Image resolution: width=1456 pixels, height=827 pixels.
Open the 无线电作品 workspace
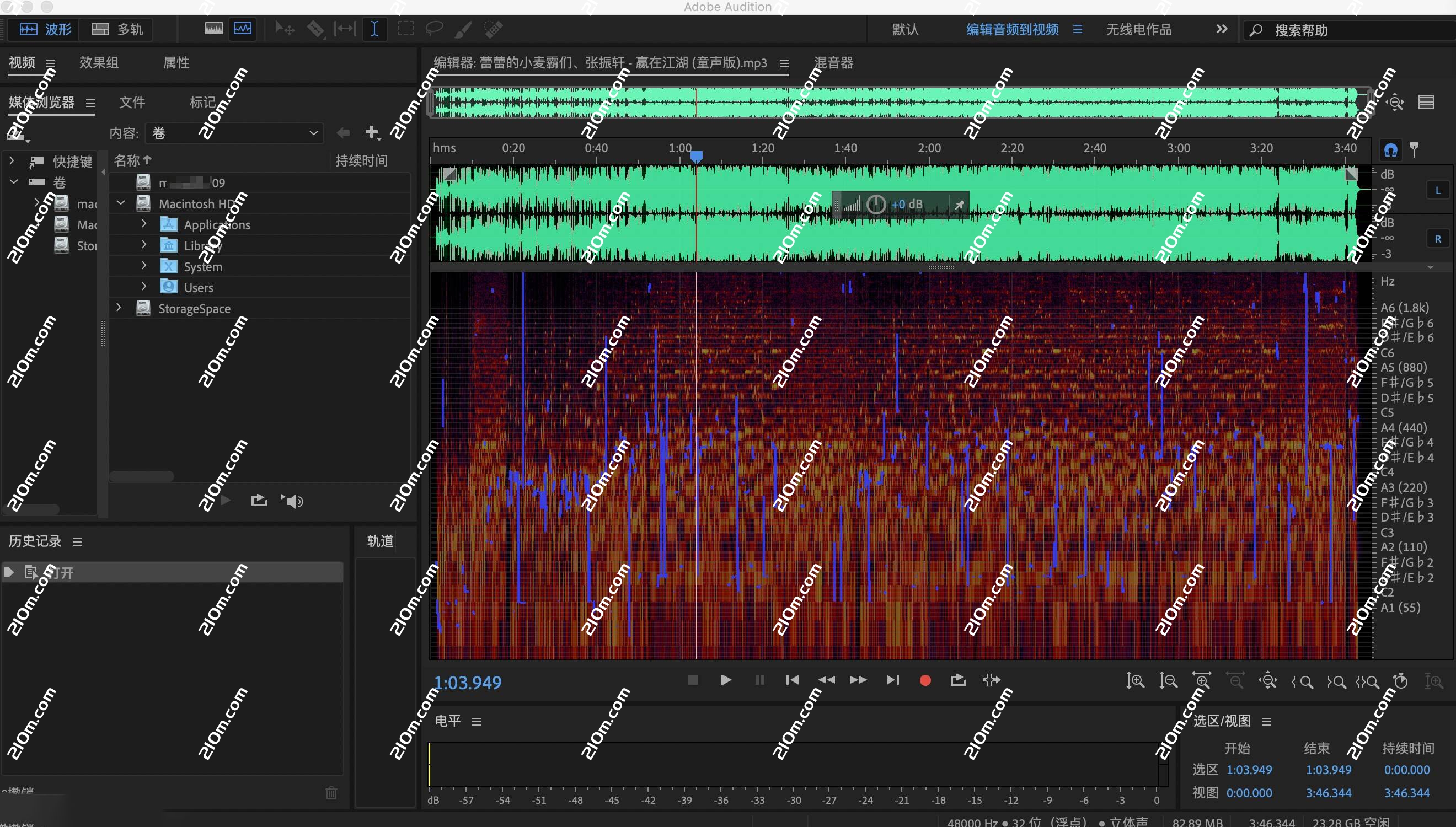point(1138,29)
